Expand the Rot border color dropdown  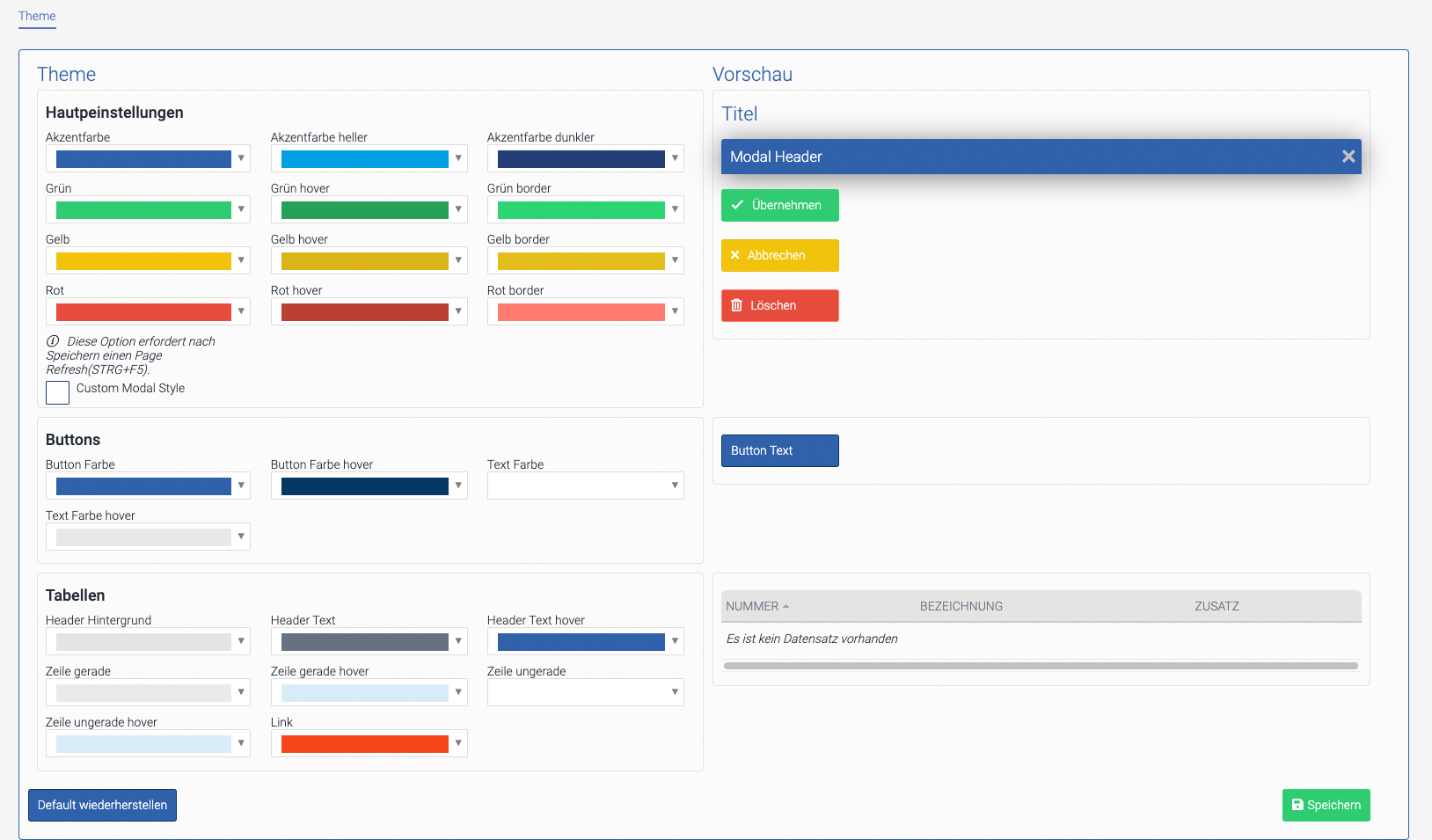pos(675,311)
